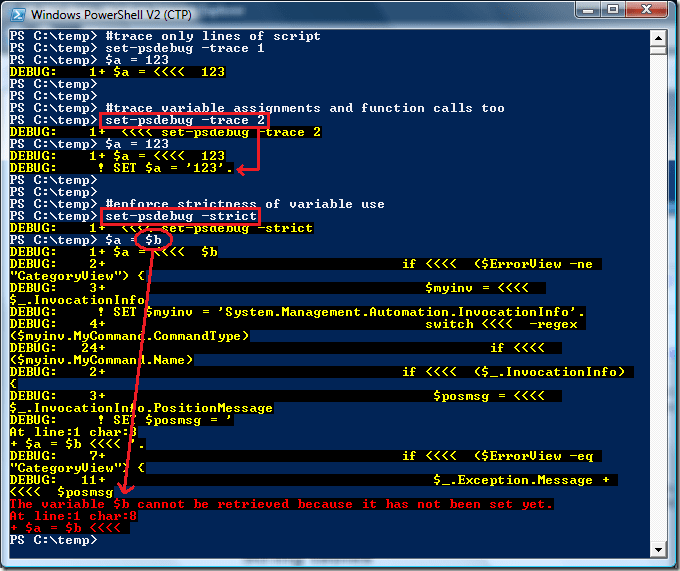Minimize the Windows PowerShell V2 window
The height and width of the screenshot is (571, 680).
click(588, 10)
